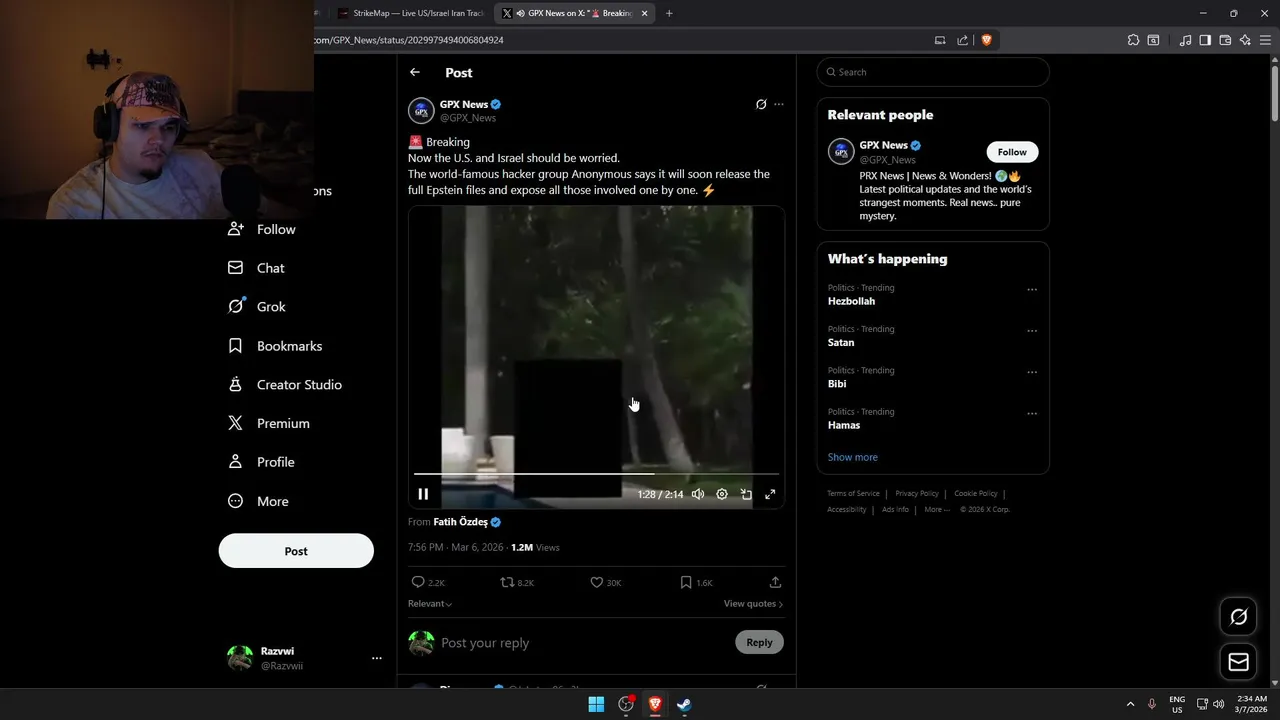The height and width of the screenshot is (720, 1280).
Task: Show hidden tray icons chevron
Action: (1130, 704)
